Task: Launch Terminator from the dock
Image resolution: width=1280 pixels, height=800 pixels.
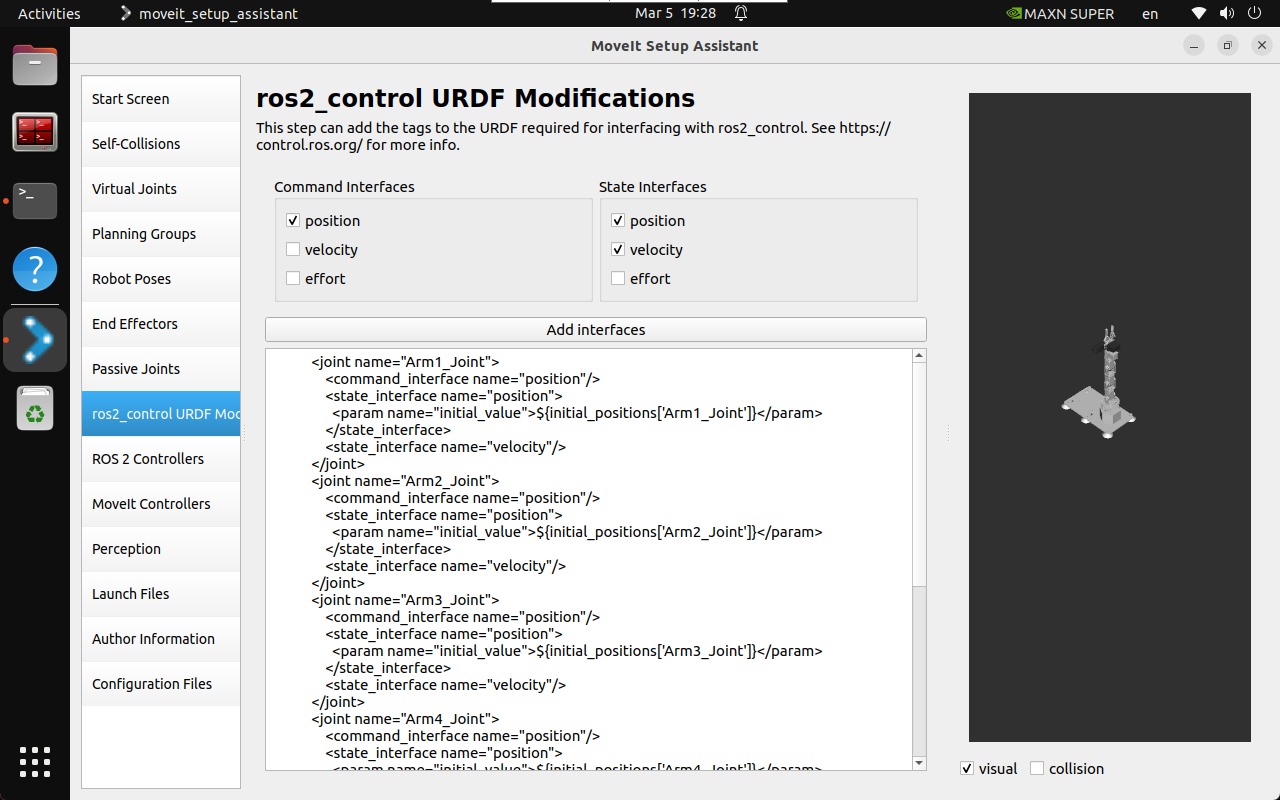Action: point(35,132)
